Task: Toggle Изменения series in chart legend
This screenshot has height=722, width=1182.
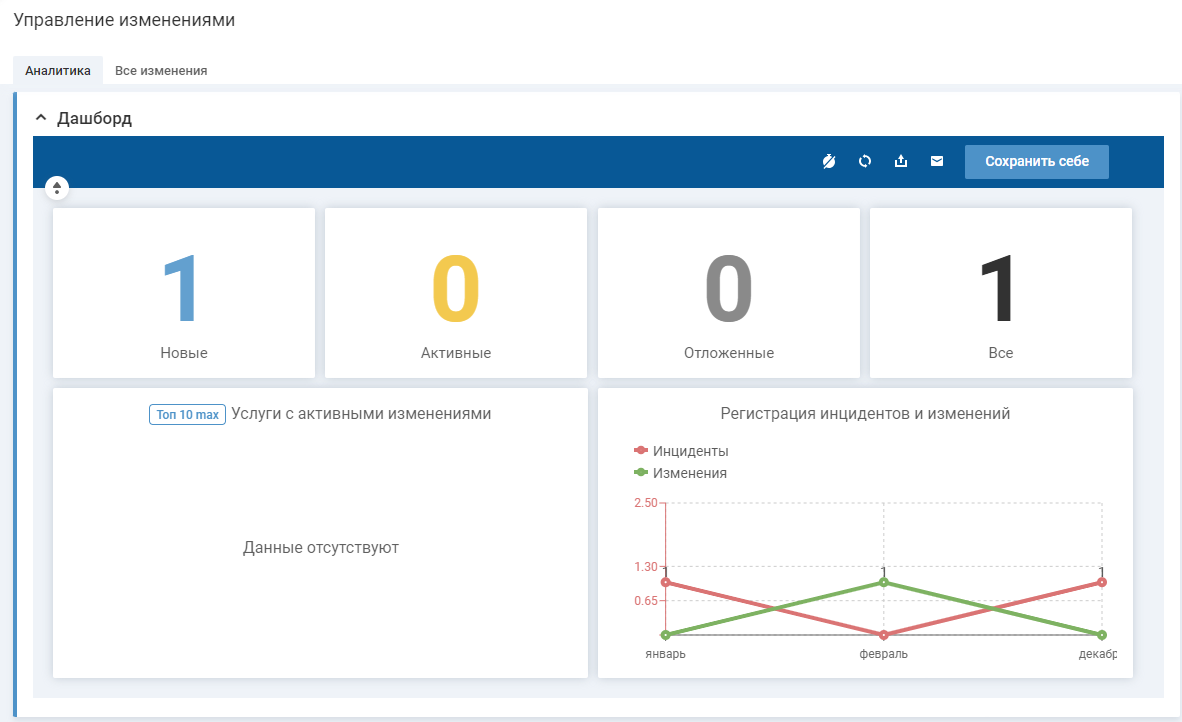Action: point(680,473)
